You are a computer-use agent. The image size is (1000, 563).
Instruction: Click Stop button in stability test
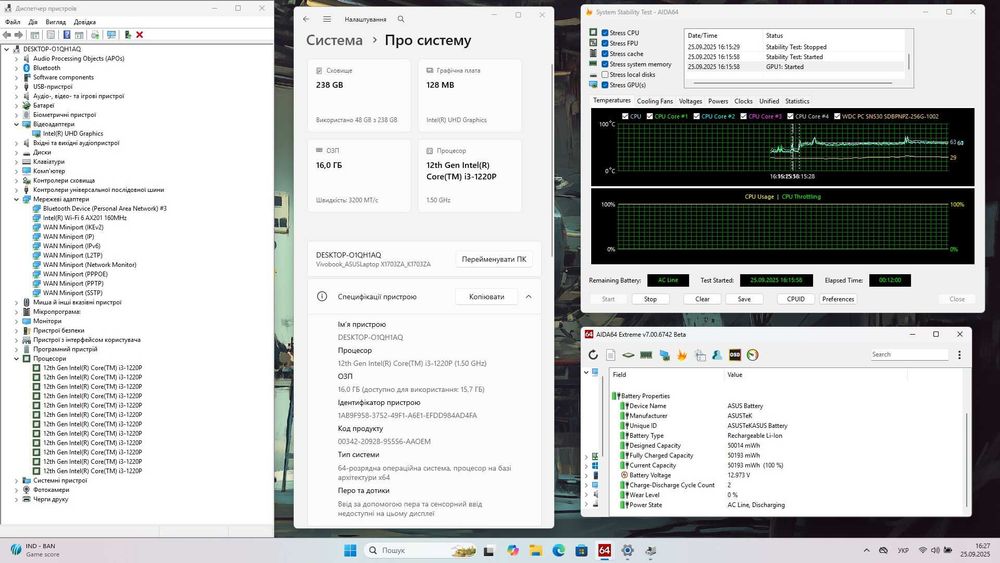tap(650, 299)
